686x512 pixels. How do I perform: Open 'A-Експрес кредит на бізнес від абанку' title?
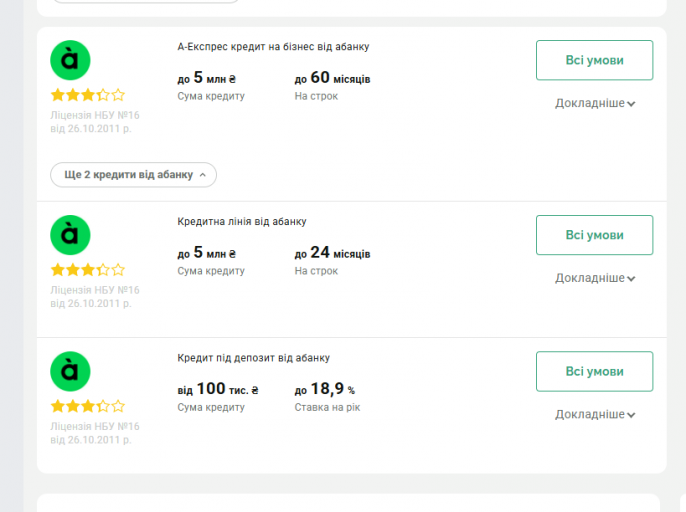point(273,46)
